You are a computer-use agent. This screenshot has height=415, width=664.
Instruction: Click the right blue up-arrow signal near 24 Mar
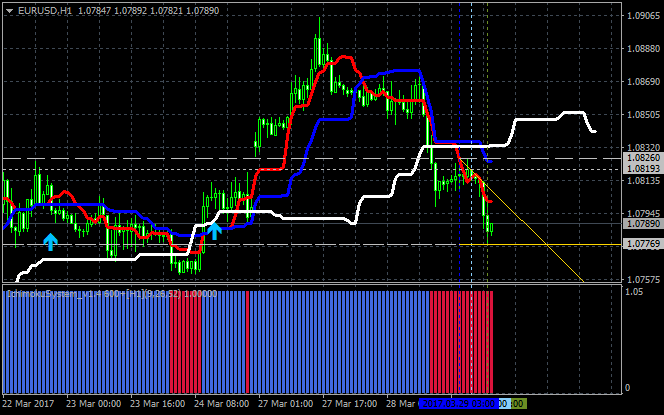214,231
